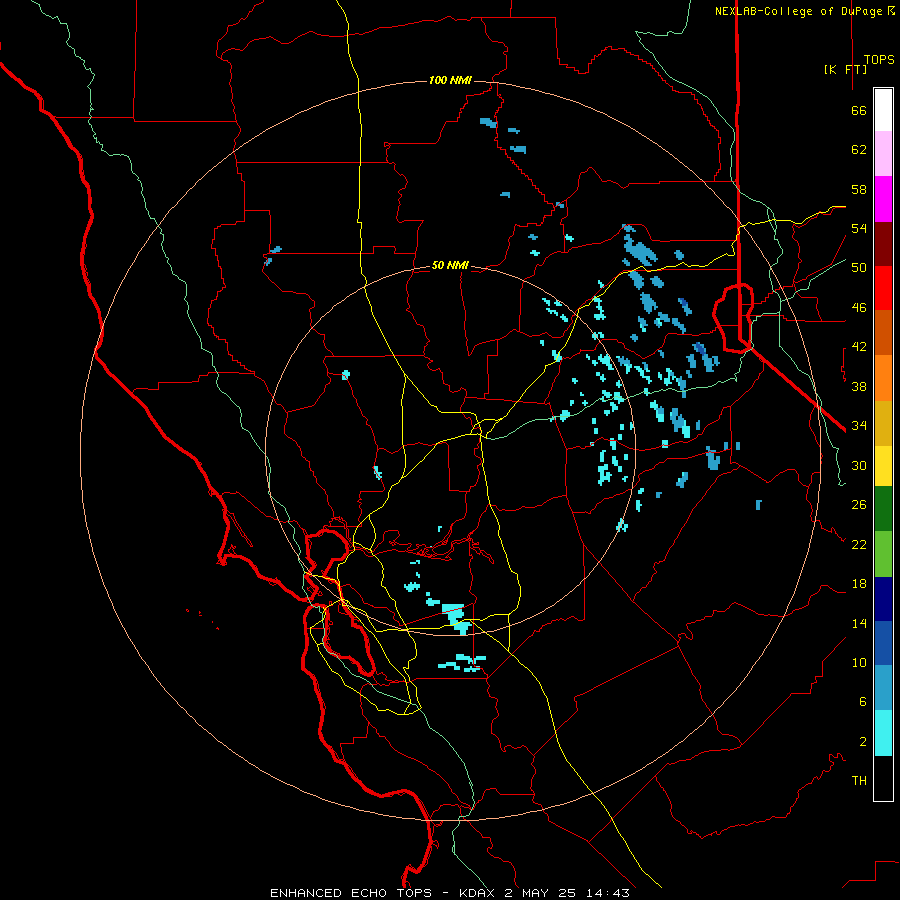Screen dimensions: 900x900
Task: Pick the cyan legend swatch
Action: coord(883,733)
